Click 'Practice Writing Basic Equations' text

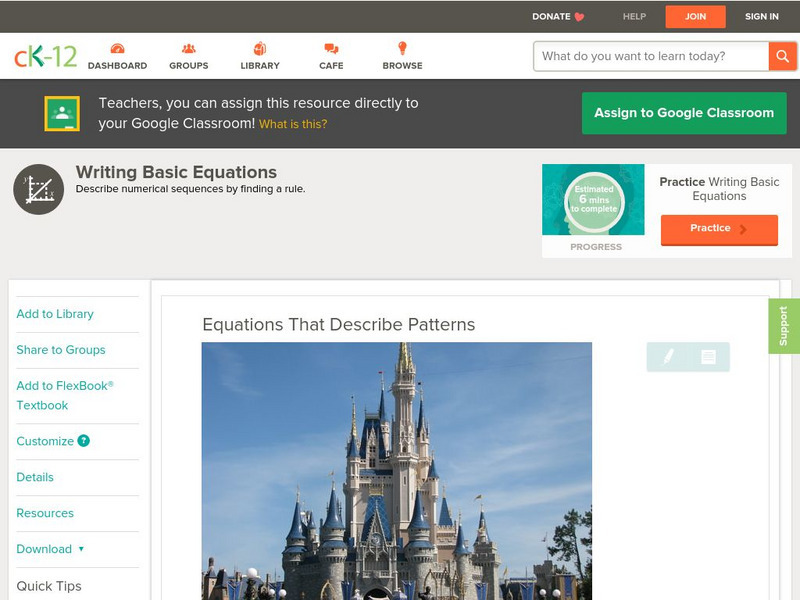tap(719, 189)
